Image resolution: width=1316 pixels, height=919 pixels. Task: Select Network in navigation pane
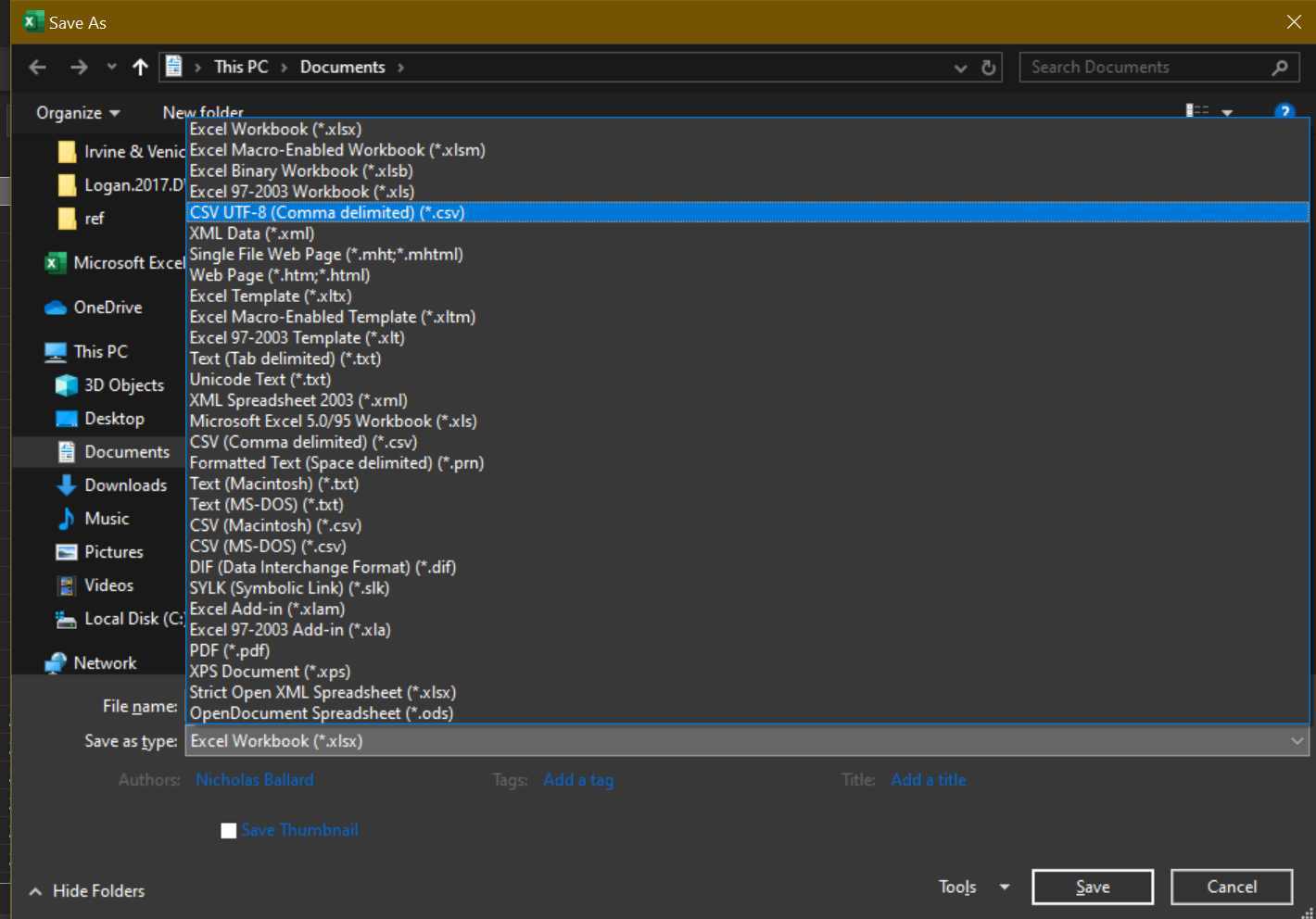[x=91, y=663]
